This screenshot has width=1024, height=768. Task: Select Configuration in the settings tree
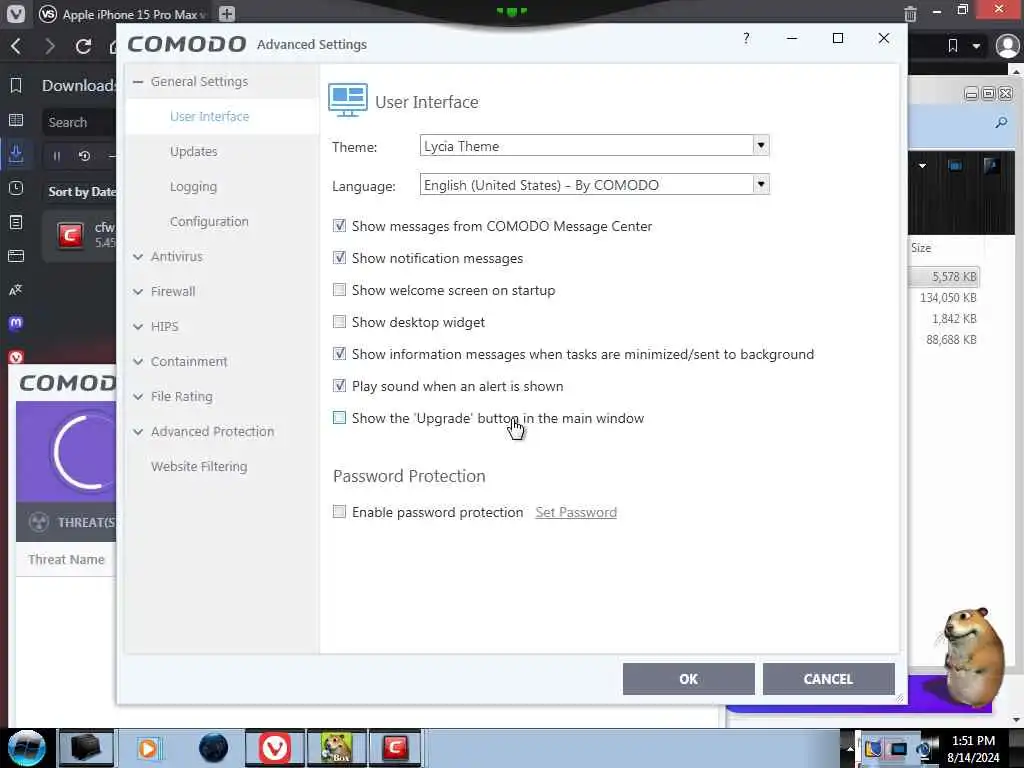pyautogui.click(x=209, y=221)
